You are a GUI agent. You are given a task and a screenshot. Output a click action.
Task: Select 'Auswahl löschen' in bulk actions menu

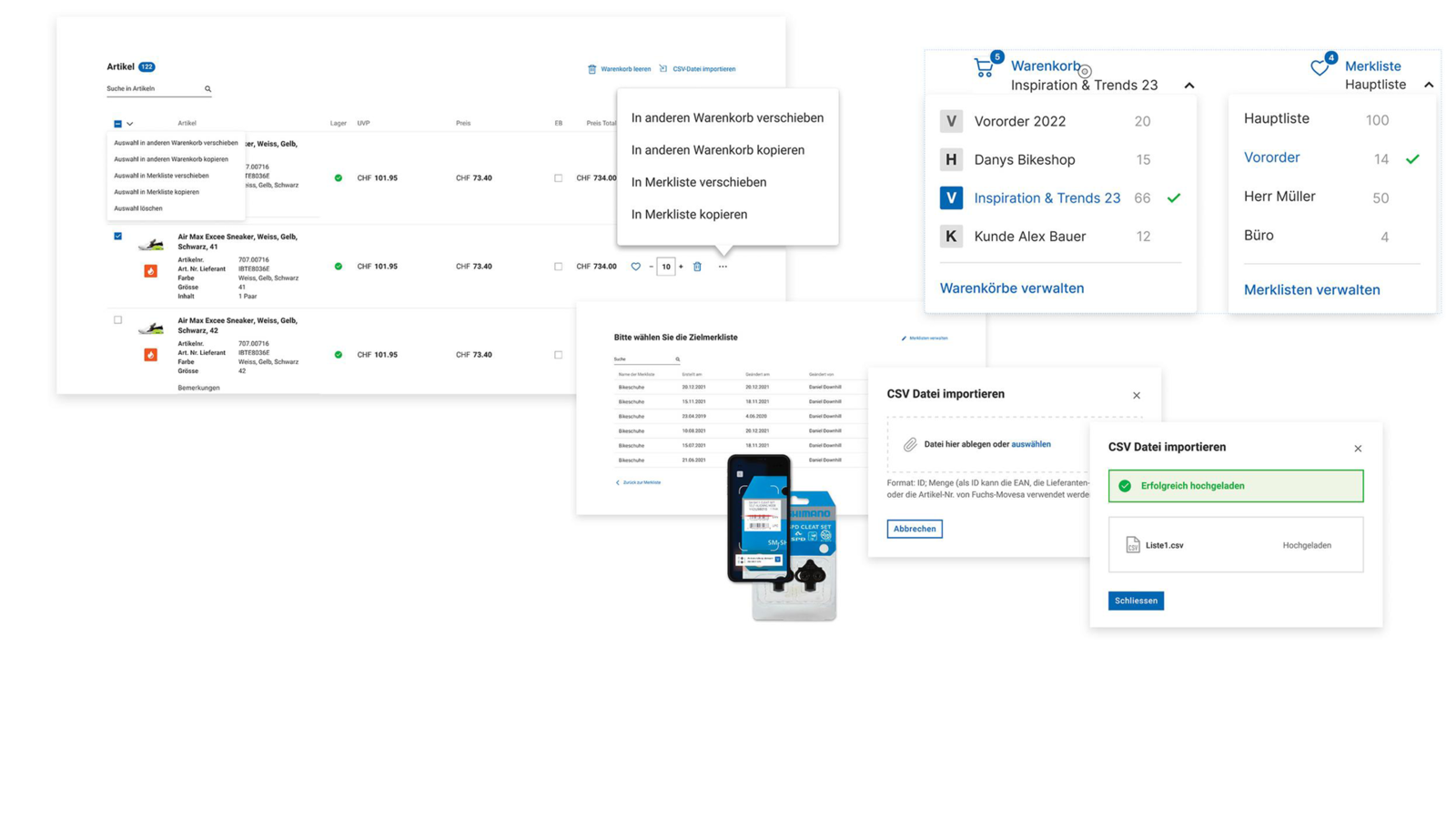pos(138,208)
